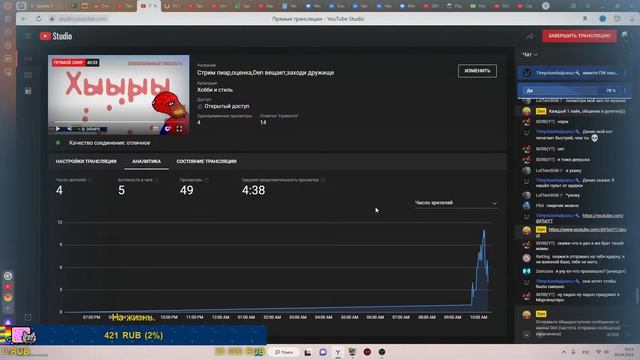The image size is (640, 360).
Task: Open the pinned message options menu
Action: tap(625, 73)
